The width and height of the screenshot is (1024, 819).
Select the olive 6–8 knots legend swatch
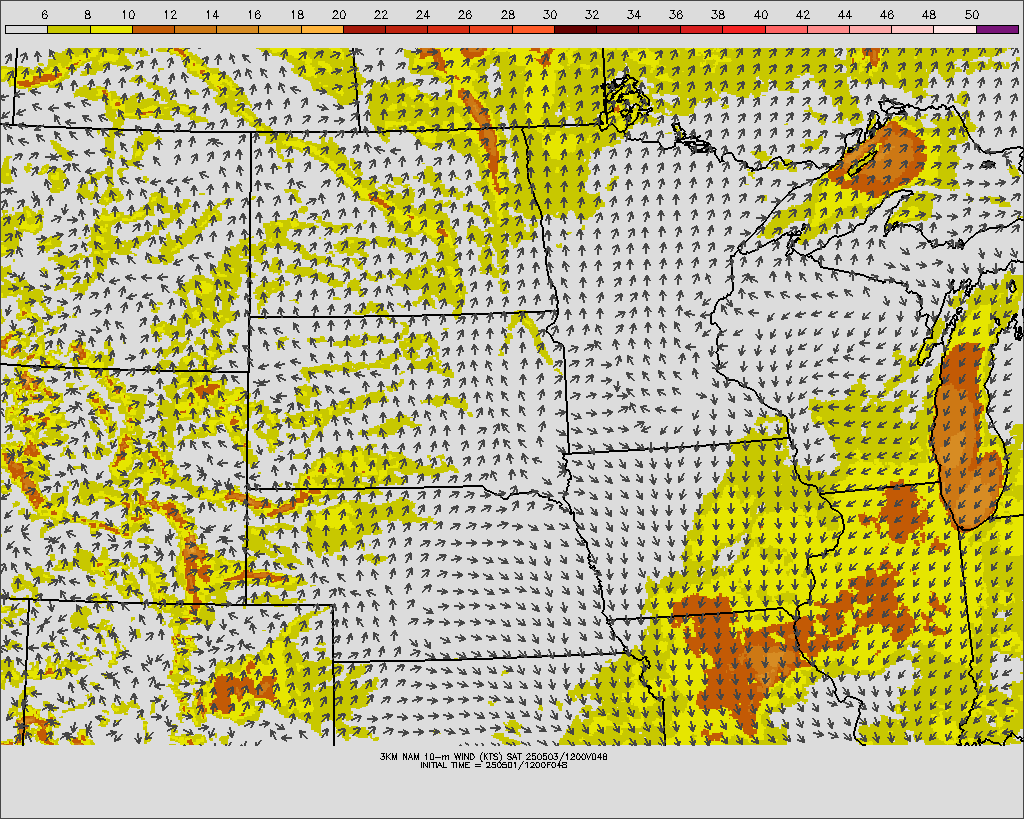click(69, 29)
